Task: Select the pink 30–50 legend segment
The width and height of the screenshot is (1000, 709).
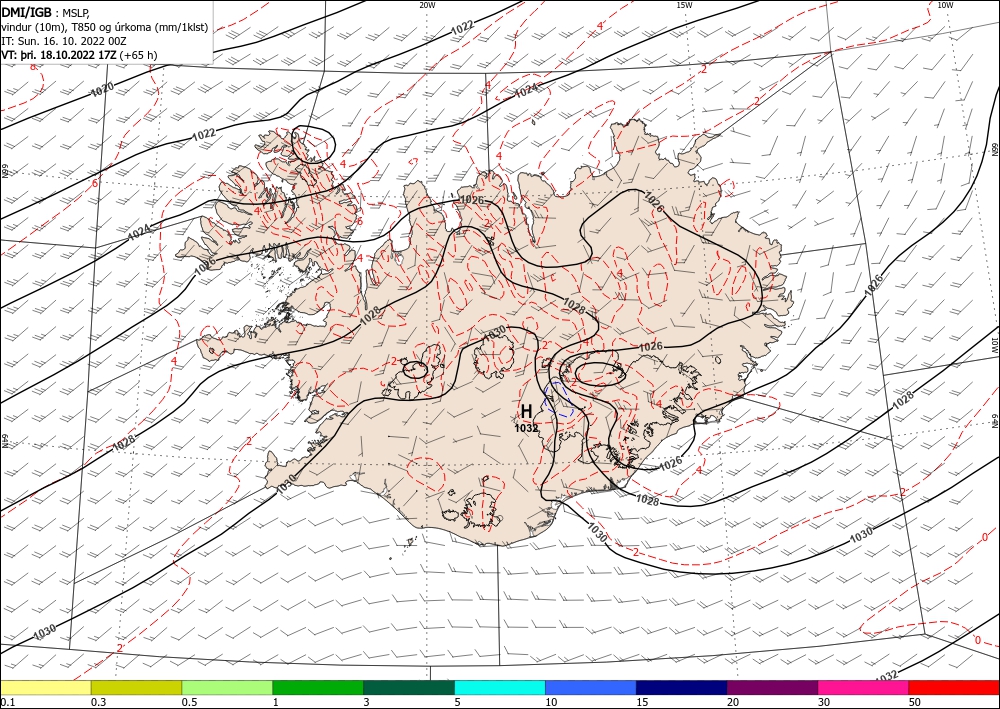Action: coord(864,687)
